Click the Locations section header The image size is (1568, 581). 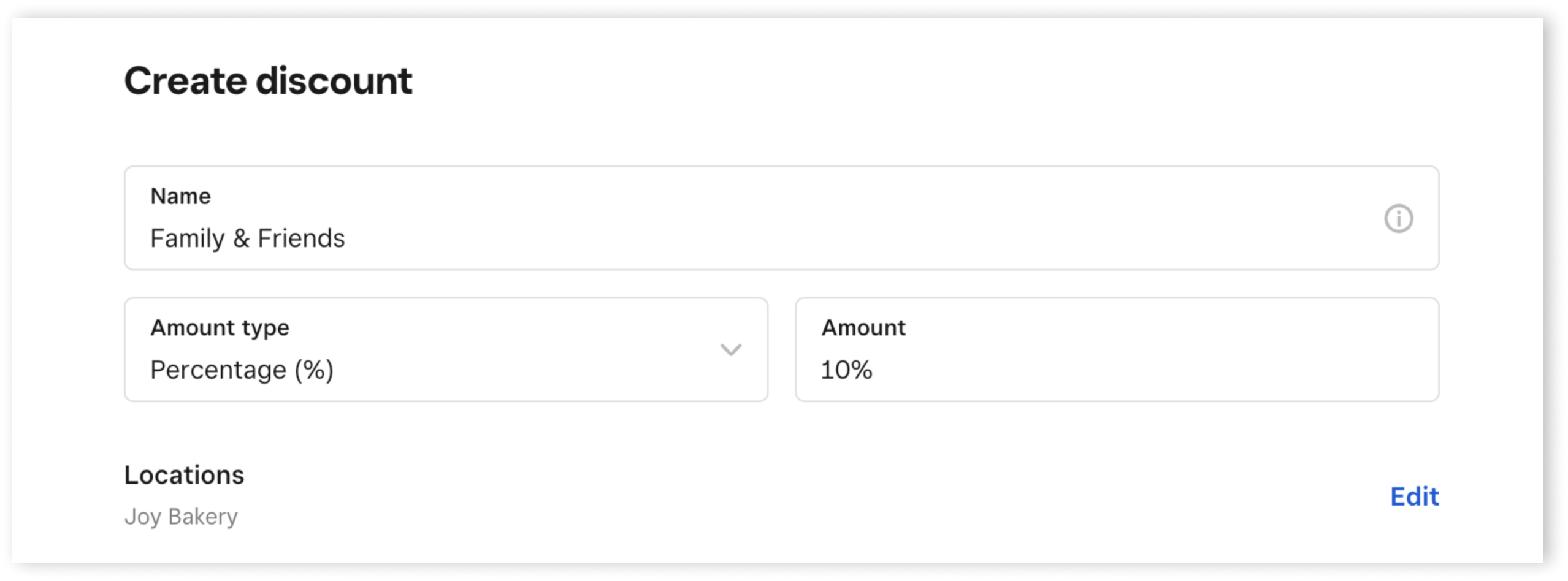pos(185,474)
